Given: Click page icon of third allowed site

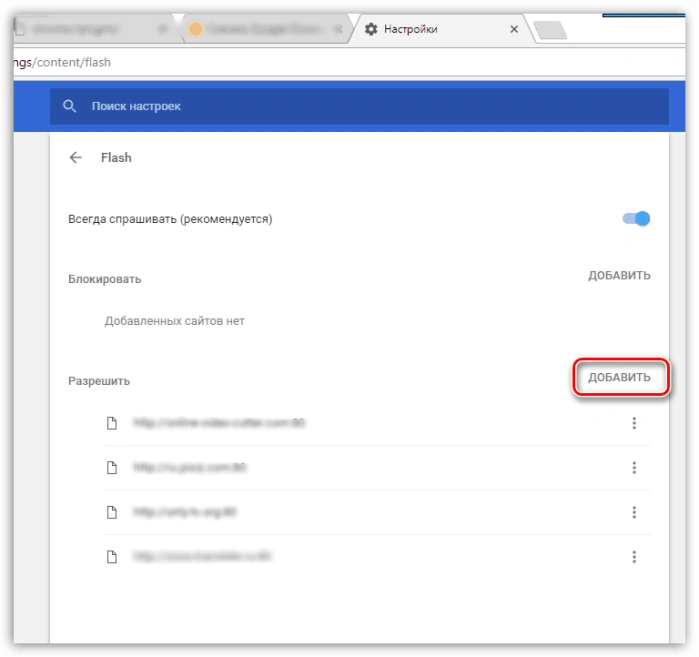Looking at the screenshot, I should click(112, 512).
